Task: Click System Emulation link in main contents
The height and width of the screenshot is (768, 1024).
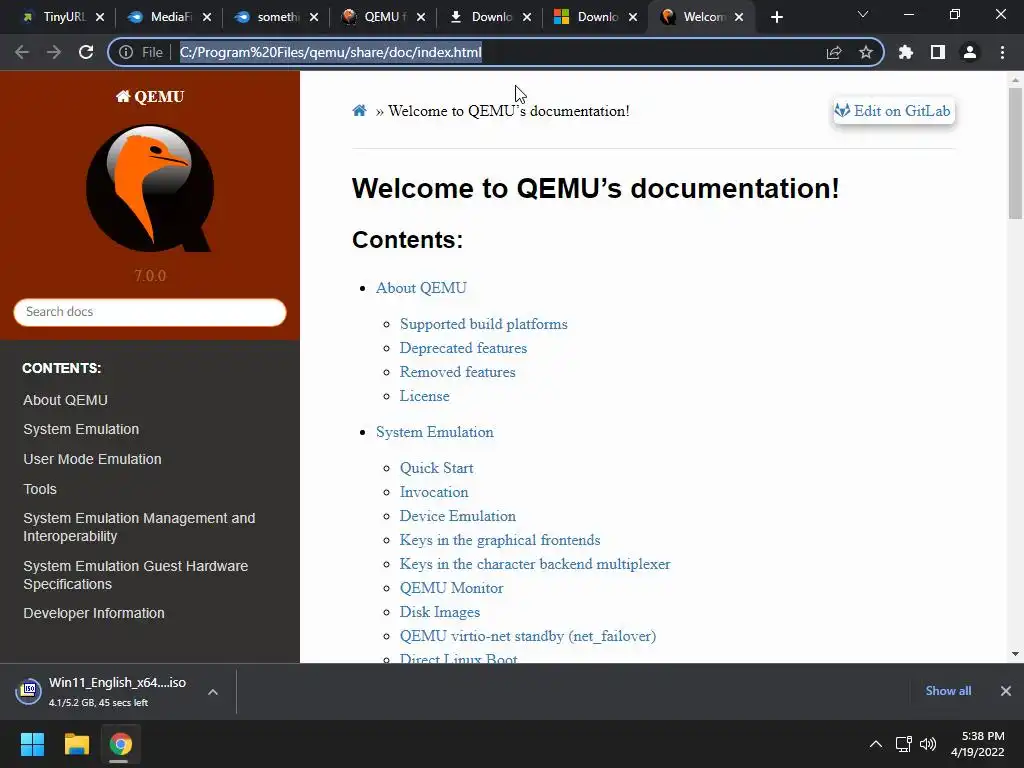Action: (x=435, y=432)
